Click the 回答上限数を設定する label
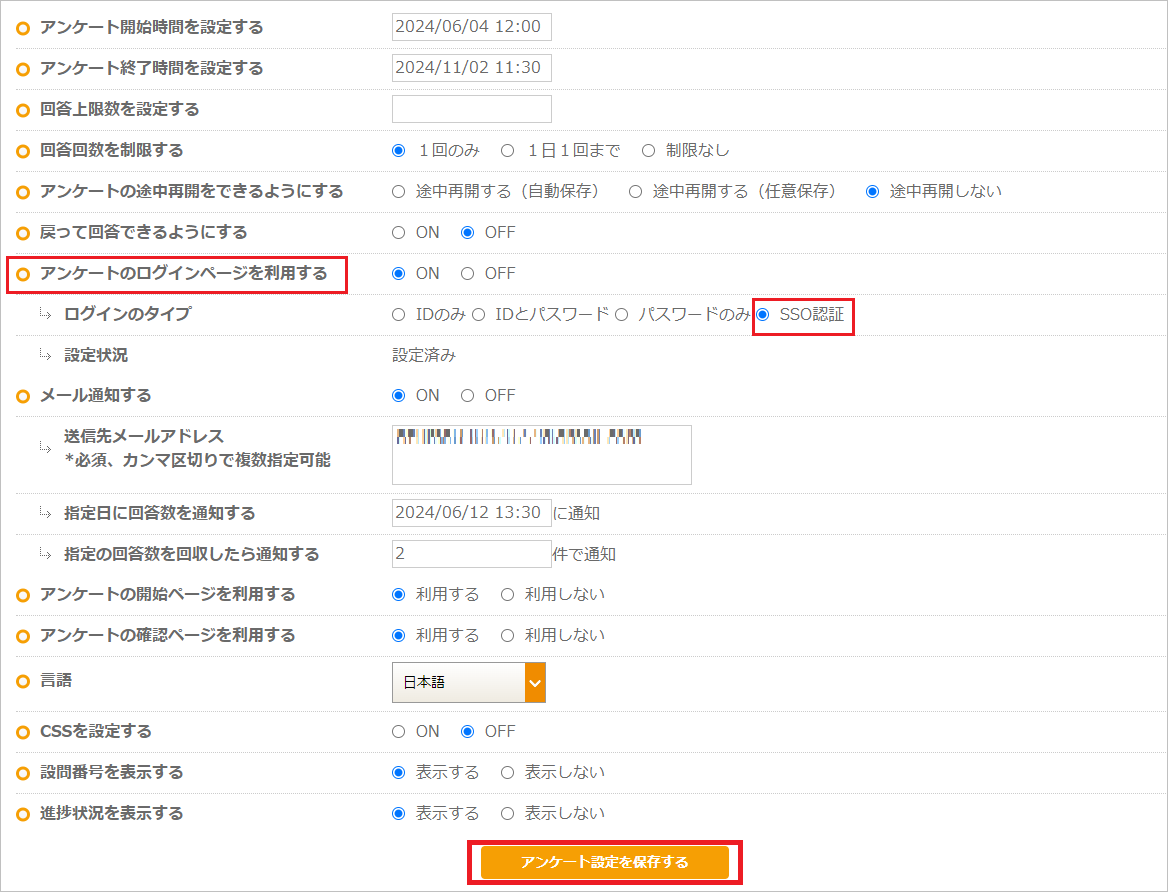The image size is (1168, 892). (x=119, y=109)
